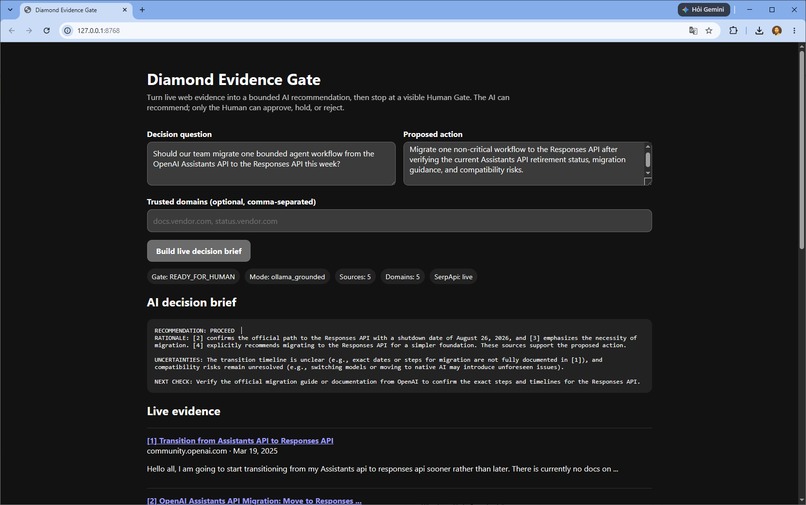Open a new tab with the plus icon

[x=142, y=10]
